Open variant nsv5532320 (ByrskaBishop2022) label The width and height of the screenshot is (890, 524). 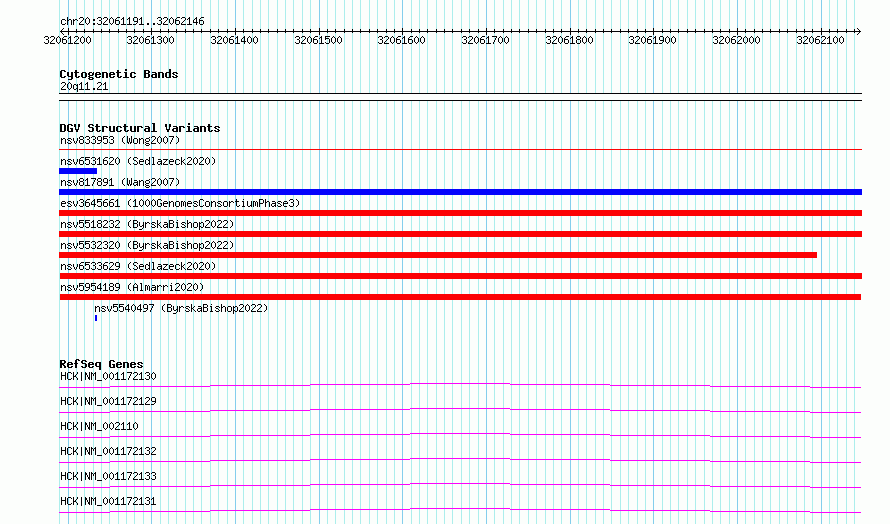coord(147,245)
